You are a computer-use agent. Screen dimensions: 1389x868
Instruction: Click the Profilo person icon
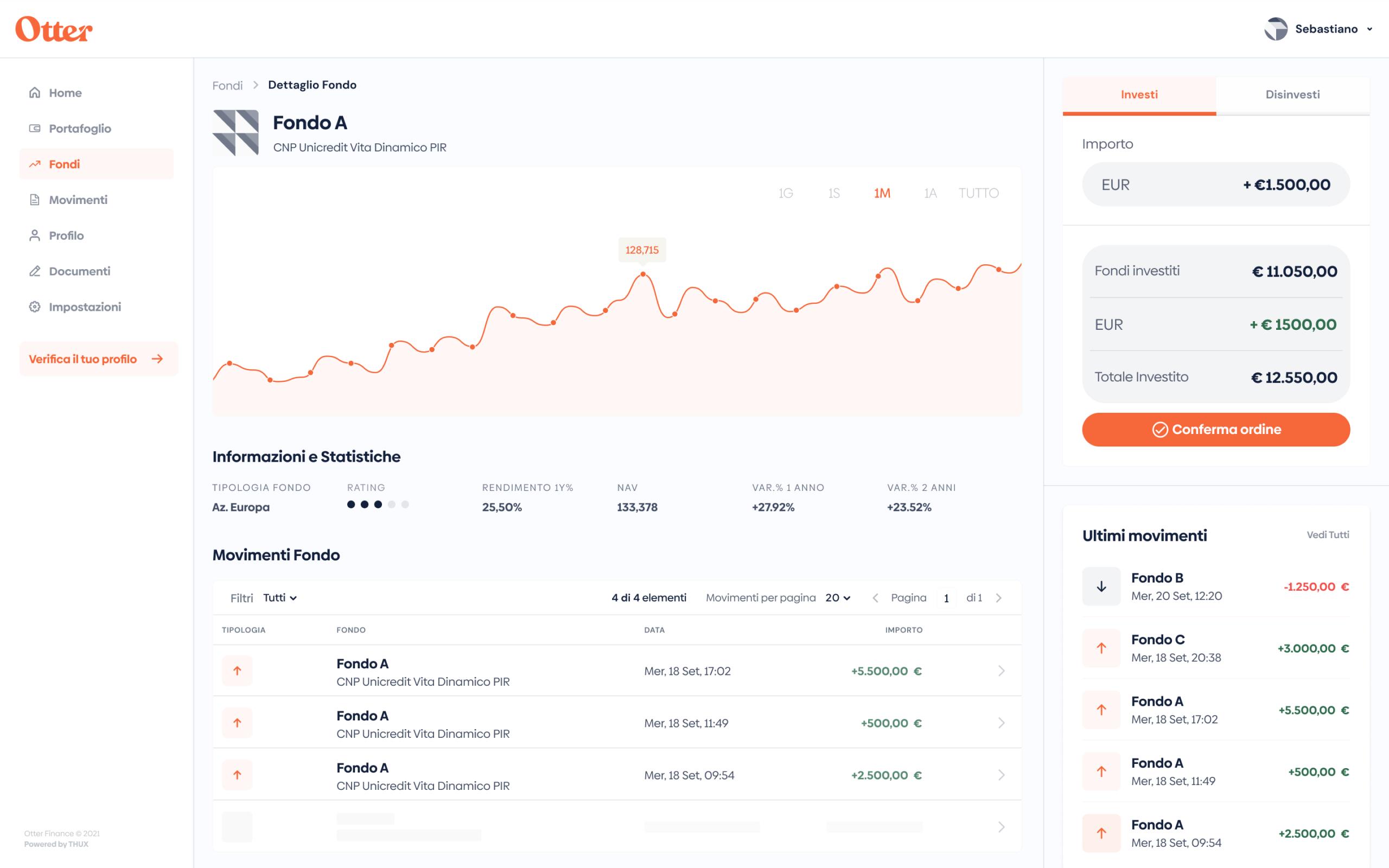click(35, 235)
